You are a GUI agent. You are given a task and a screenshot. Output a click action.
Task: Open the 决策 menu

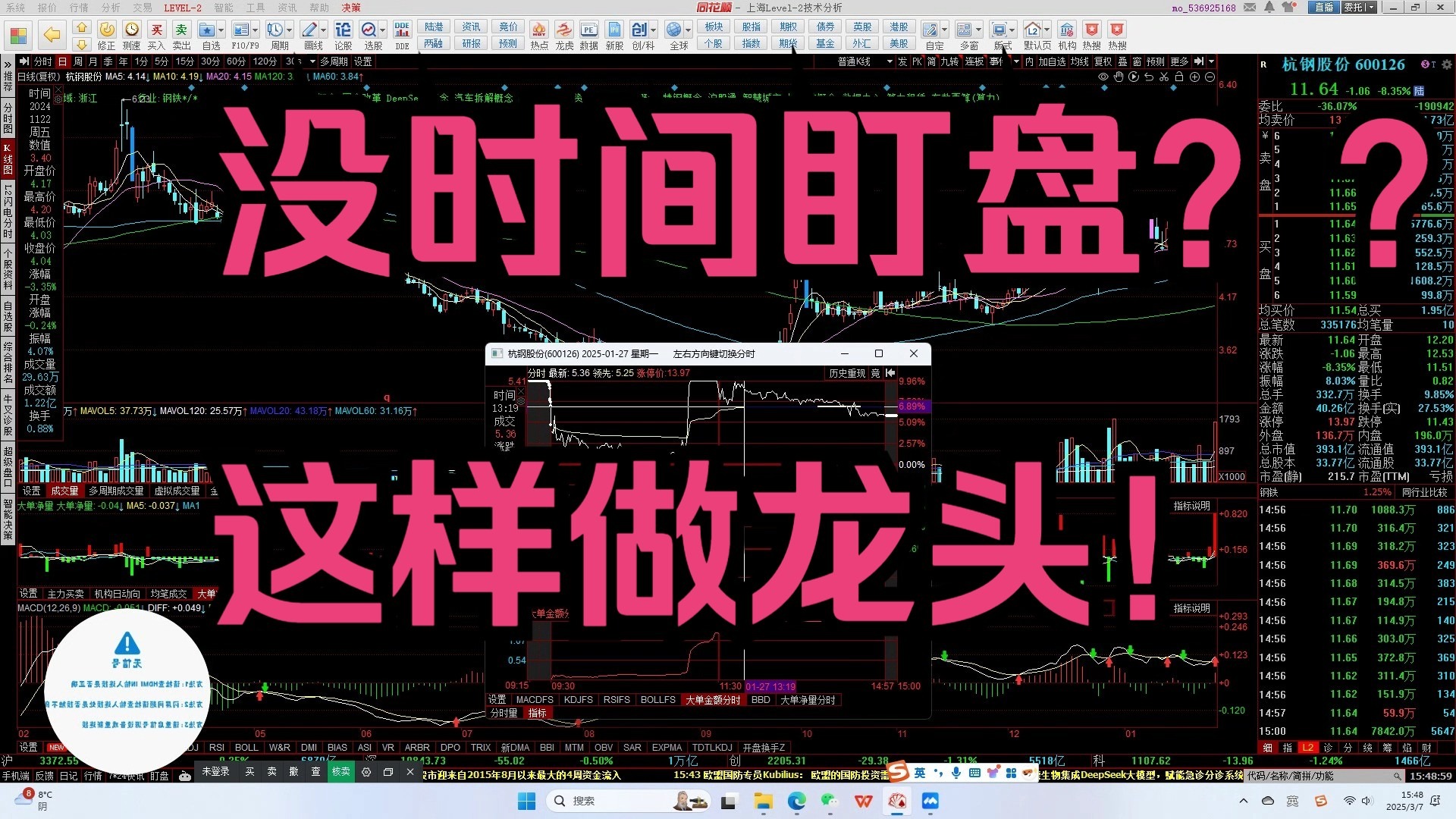click(351, 8)
